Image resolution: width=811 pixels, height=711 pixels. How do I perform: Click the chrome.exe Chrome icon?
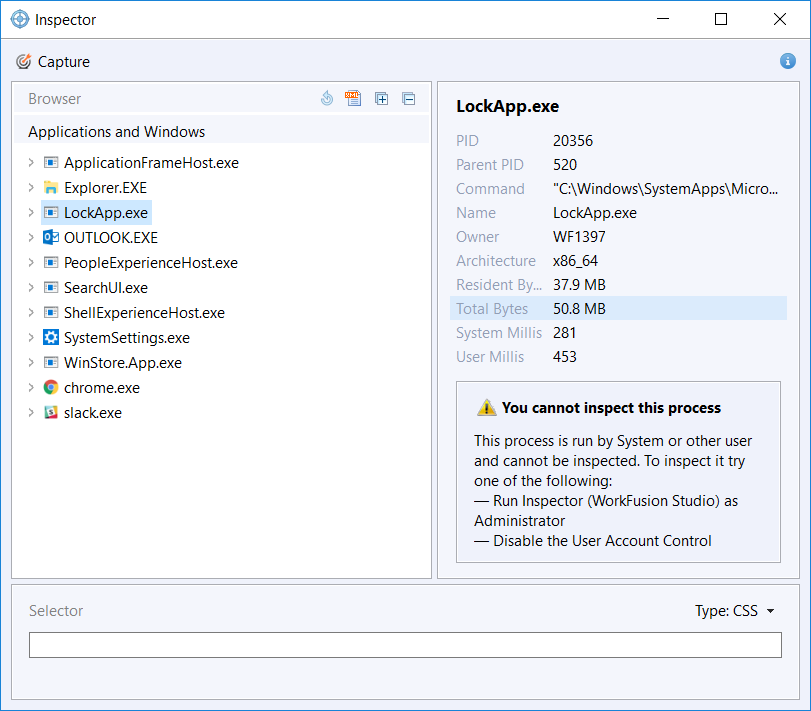[51, 387]
